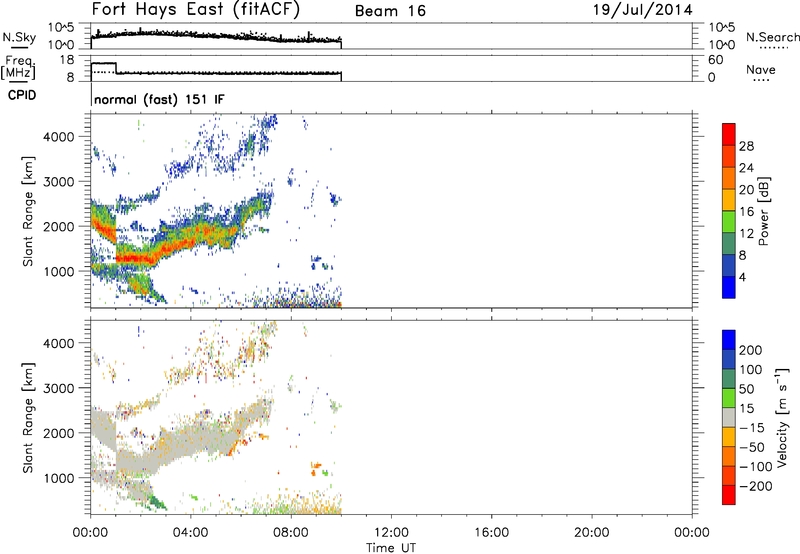Click the 'Freq. [MHz]' axis label
800x554 pixels.
pyautogui.click(x=18, y=67)
